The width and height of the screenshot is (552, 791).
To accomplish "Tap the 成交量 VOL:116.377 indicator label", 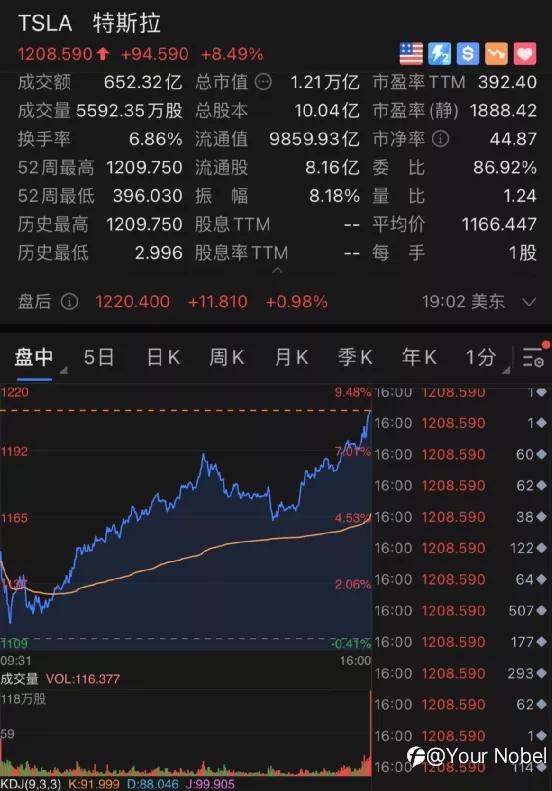I will tap(60, 679).
